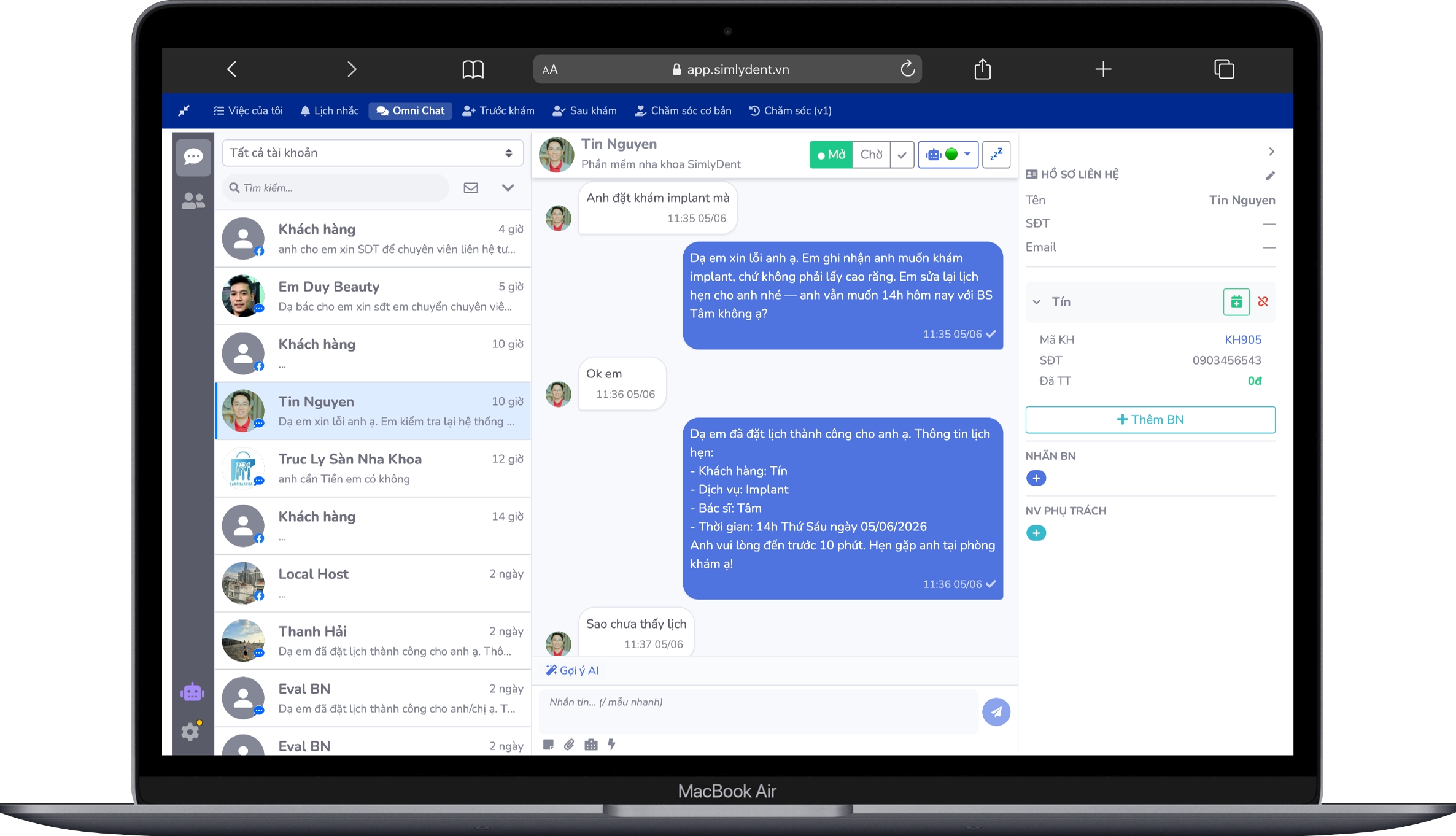Open the chatbot robot icon in sidebar
Image resolution: width=1456 pixels, height=836 pixels.
coord(192,692)
